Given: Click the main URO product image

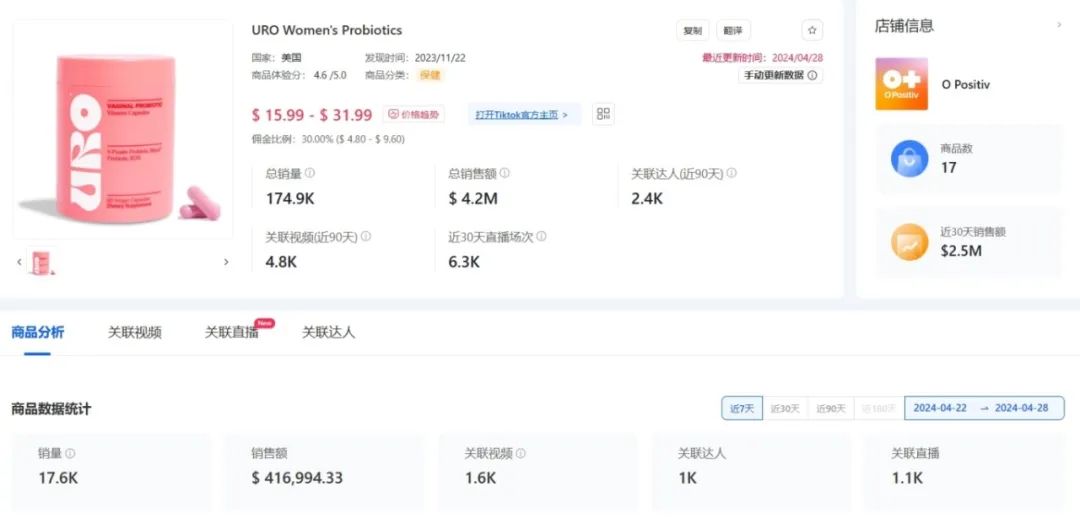Looking at the screenshot, I should pos(123,129).
